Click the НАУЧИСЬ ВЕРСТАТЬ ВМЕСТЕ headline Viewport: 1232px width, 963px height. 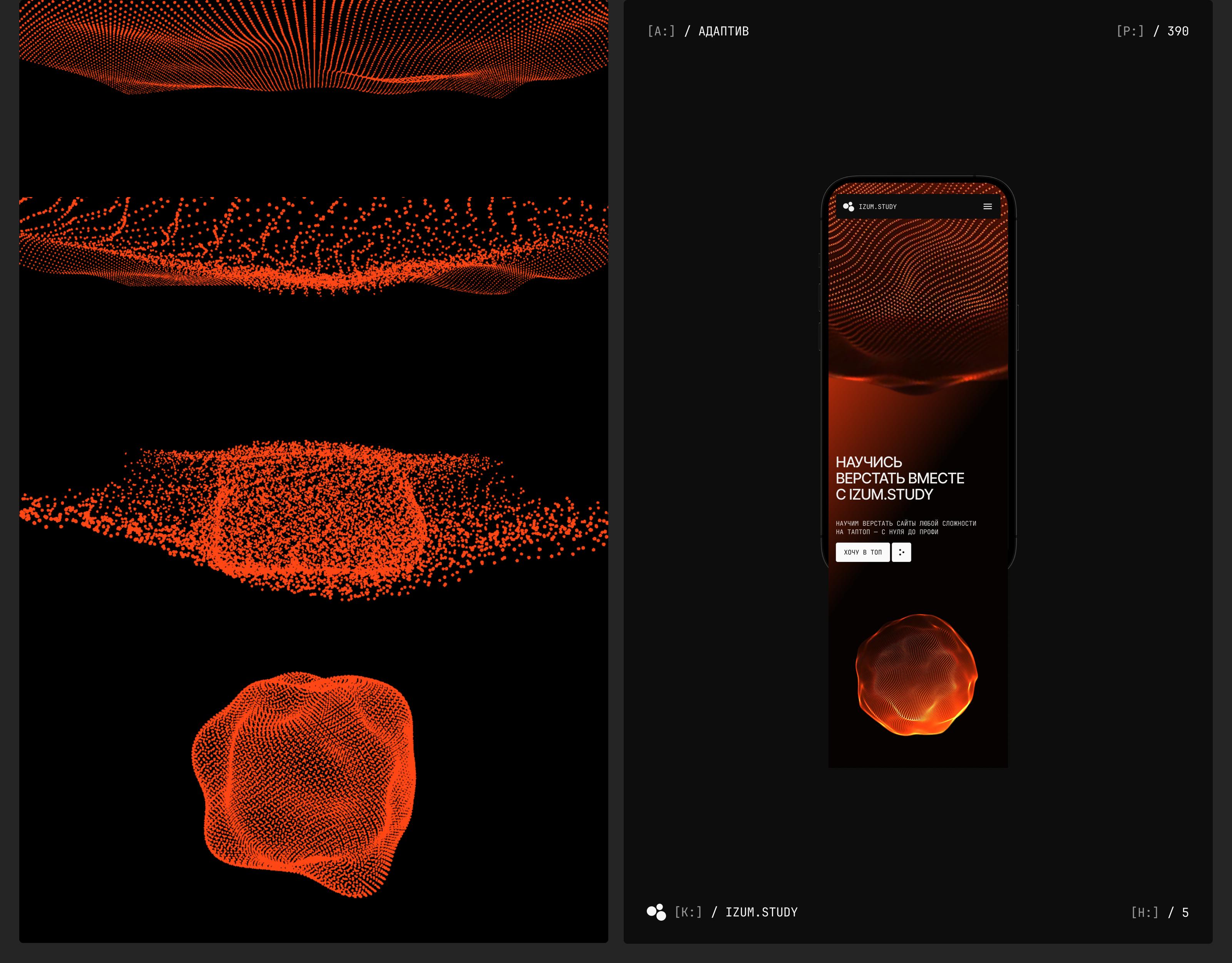[899, 478]
